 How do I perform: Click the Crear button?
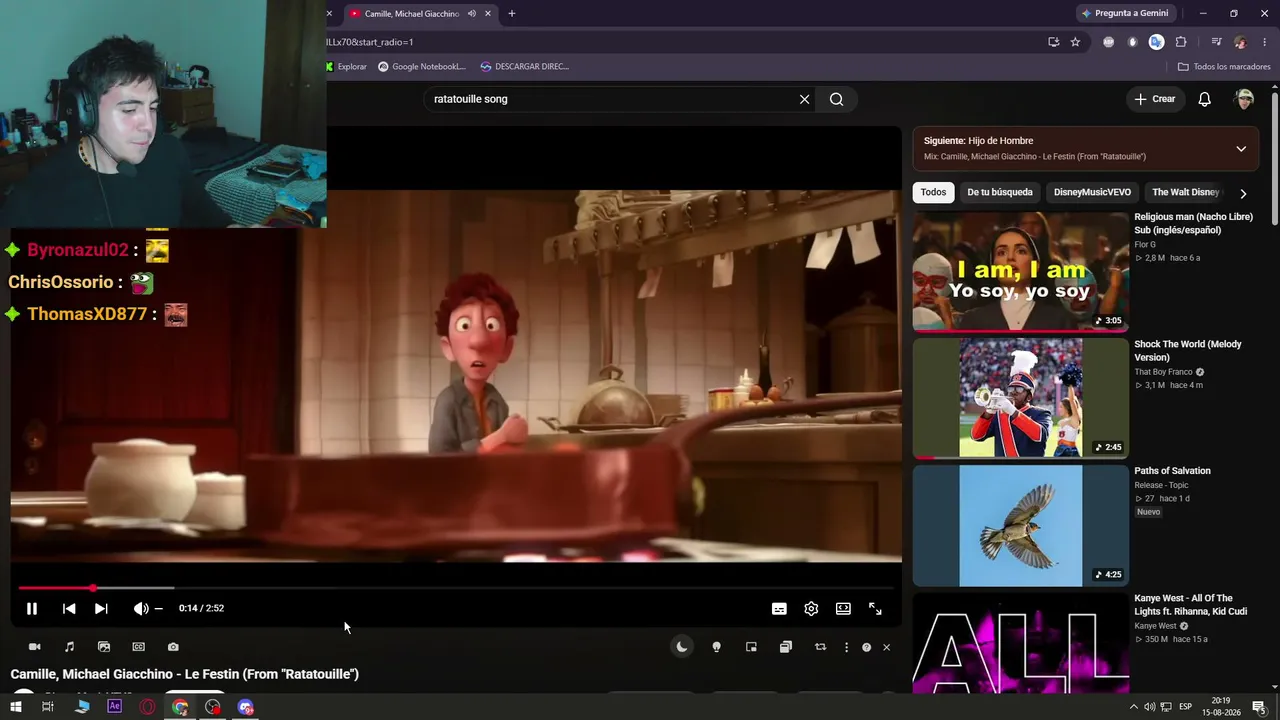pos(1155,99)
